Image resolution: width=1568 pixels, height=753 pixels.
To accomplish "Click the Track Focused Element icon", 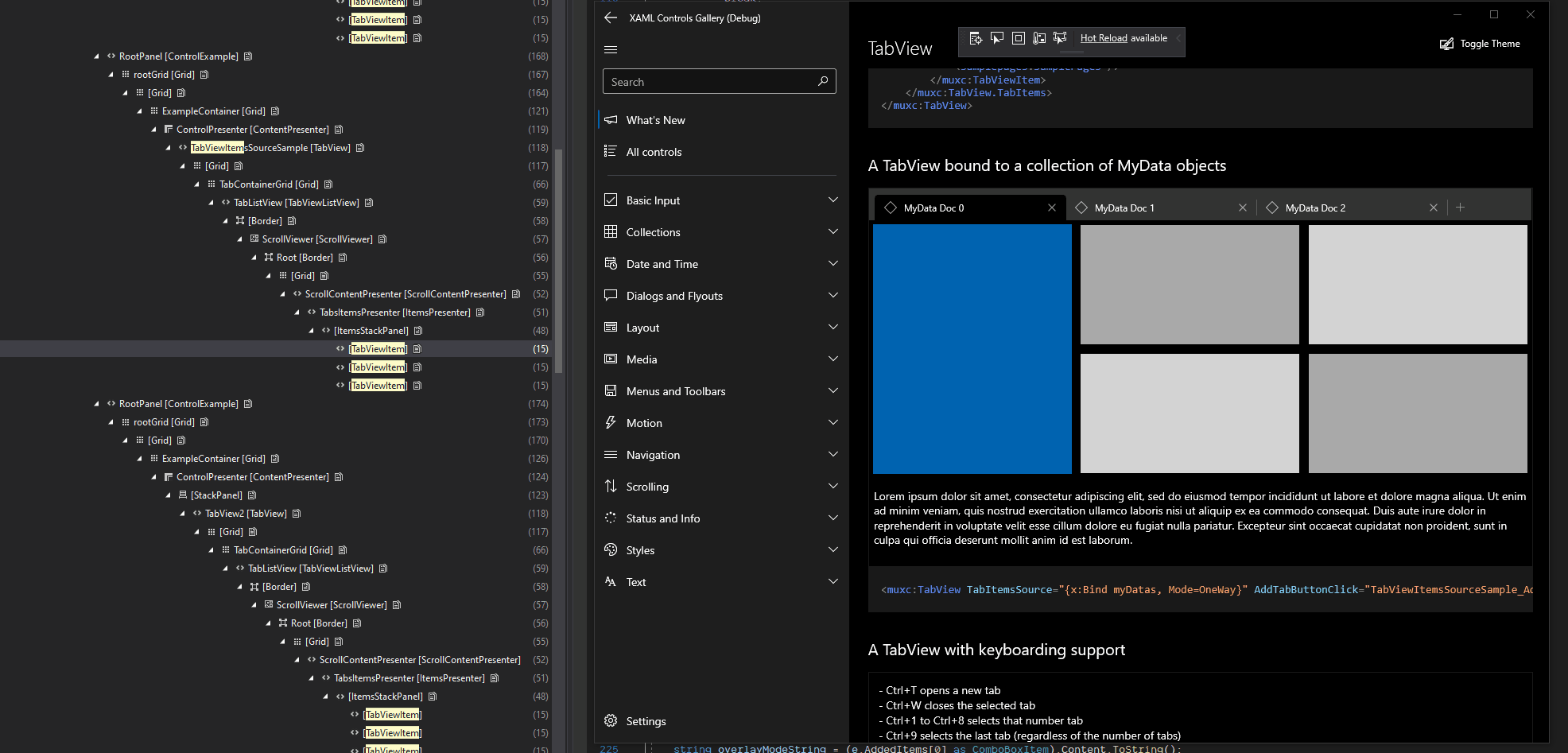I will 1060,37.
